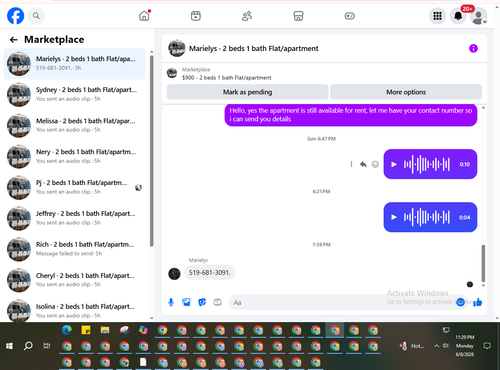Attach a photo using image icon
500x370 pixels.
pos(186,302)
